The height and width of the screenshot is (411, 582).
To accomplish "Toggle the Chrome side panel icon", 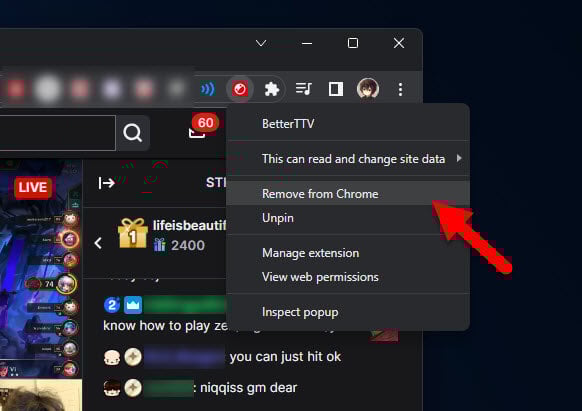I will (336, 89).
